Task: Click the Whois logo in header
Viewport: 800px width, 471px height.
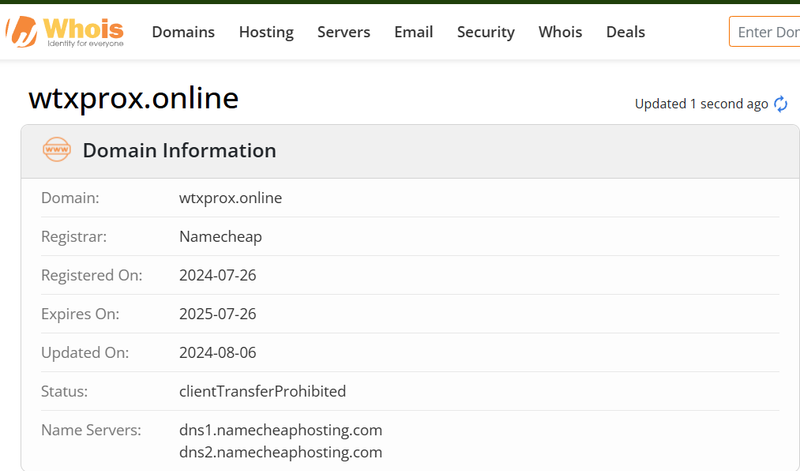Action: [65, 32]
